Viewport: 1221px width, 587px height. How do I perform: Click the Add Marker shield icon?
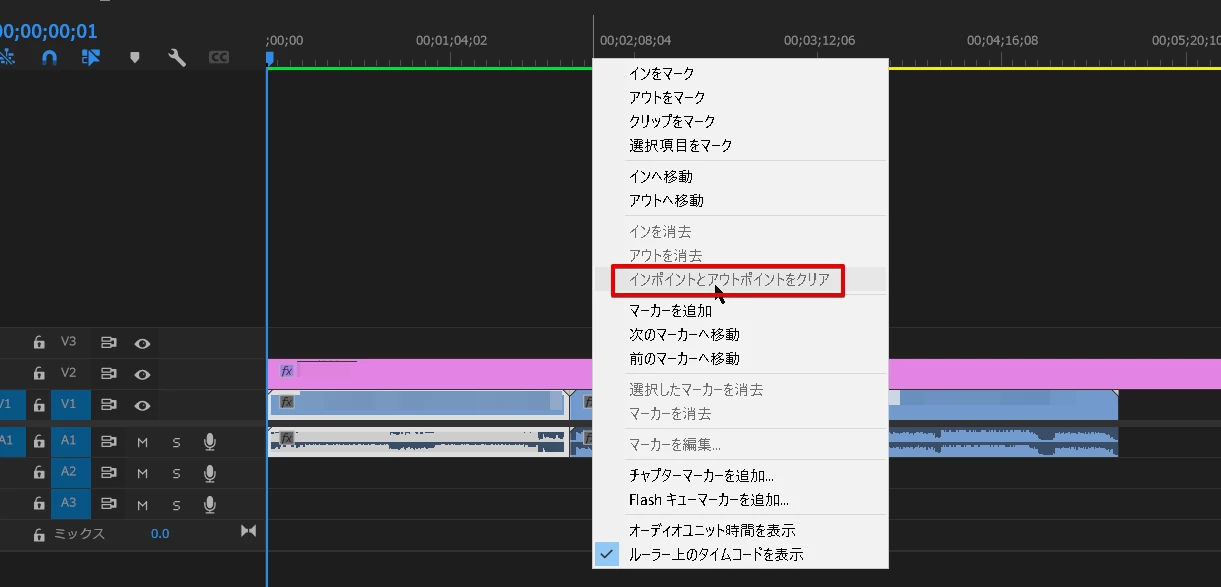pyautogui.click(x=135, y=58)
